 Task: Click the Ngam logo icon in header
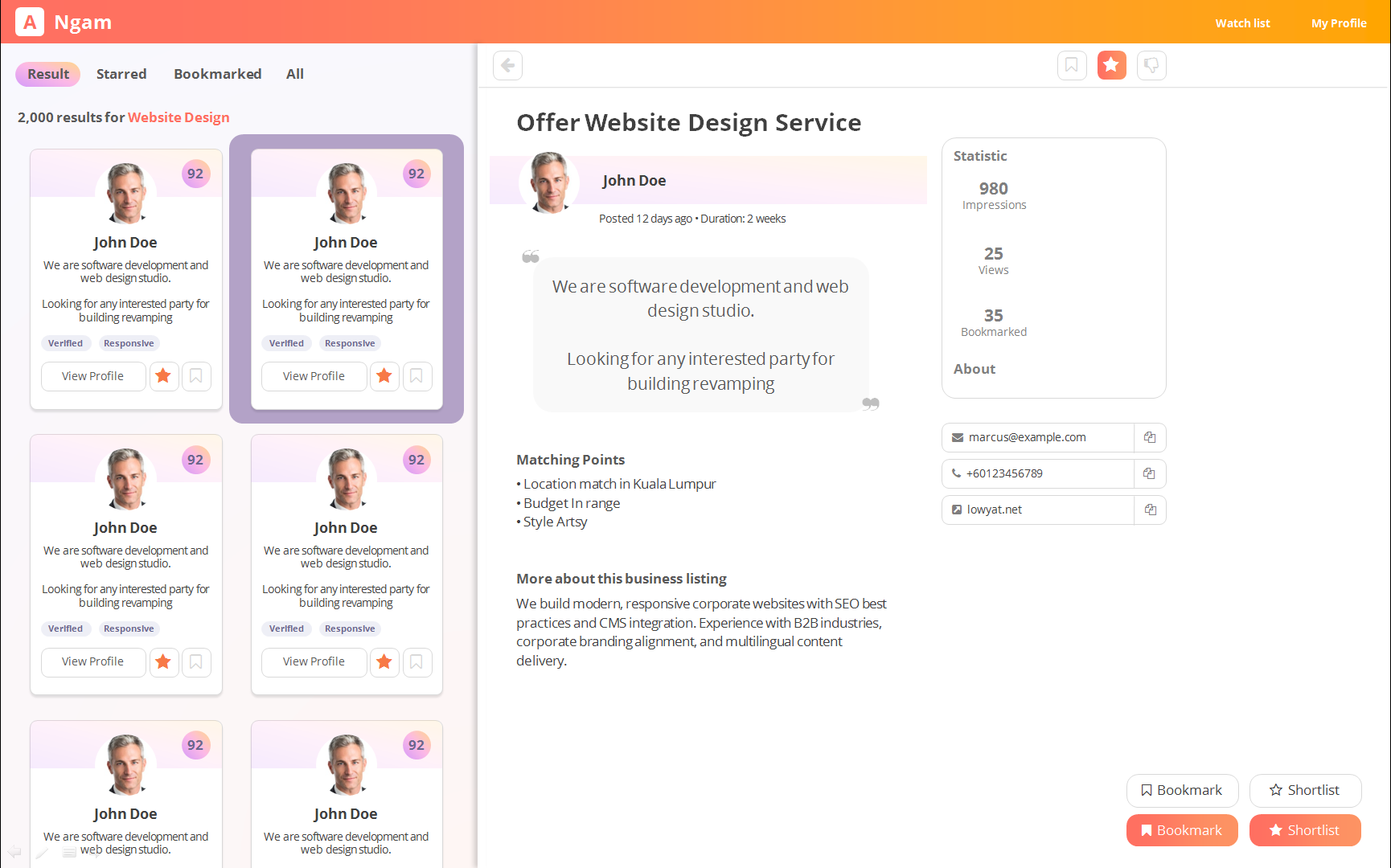30,22
